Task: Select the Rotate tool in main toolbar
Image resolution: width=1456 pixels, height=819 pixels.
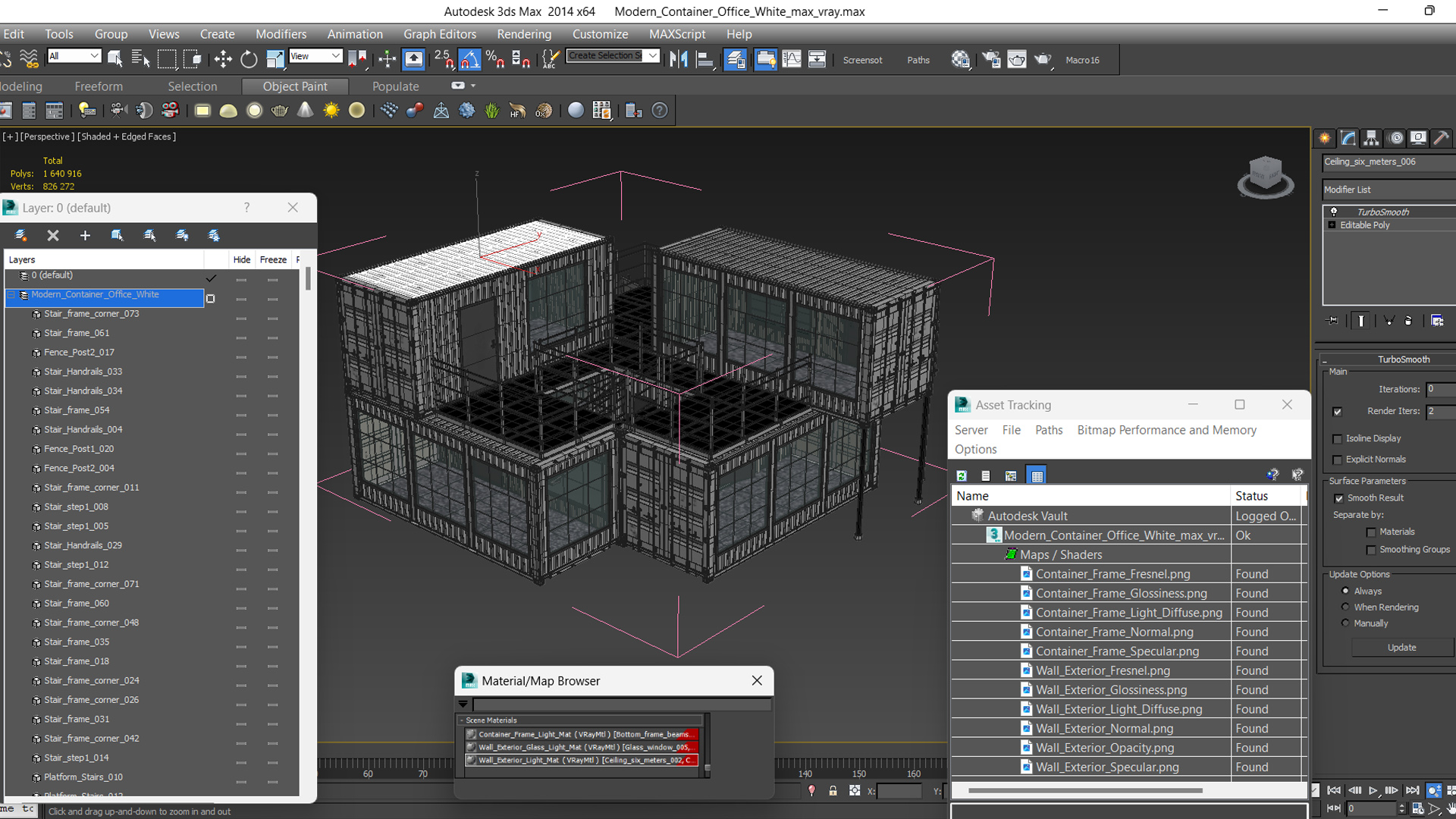Action: click(x=249, y=59)
